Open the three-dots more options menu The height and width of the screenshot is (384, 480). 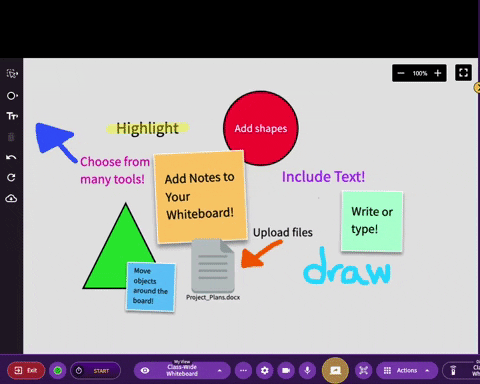point(243,370)
